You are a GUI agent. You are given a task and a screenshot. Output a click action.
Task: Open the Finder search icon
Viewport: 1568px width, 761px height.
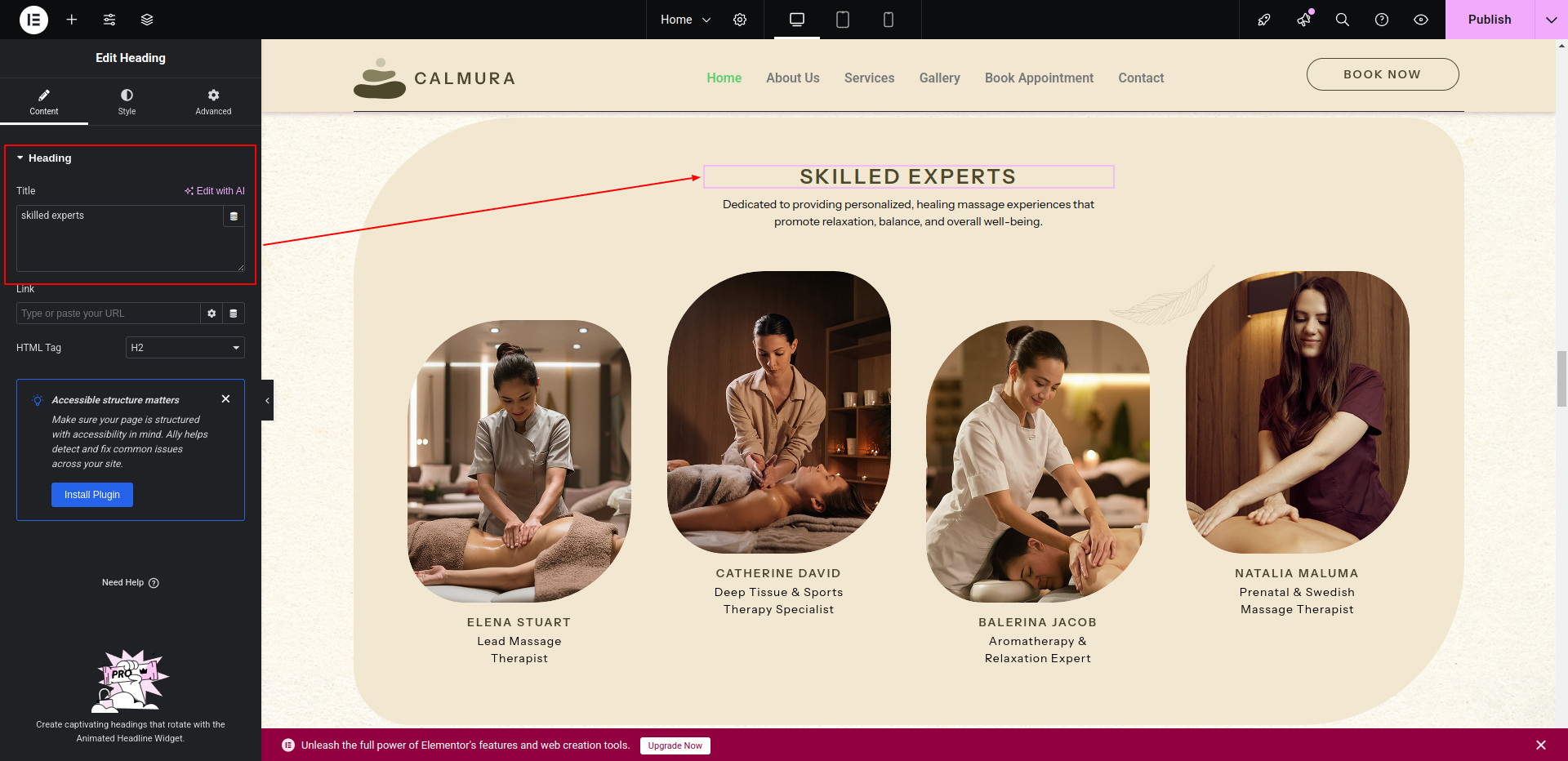tap(1342, 20)
